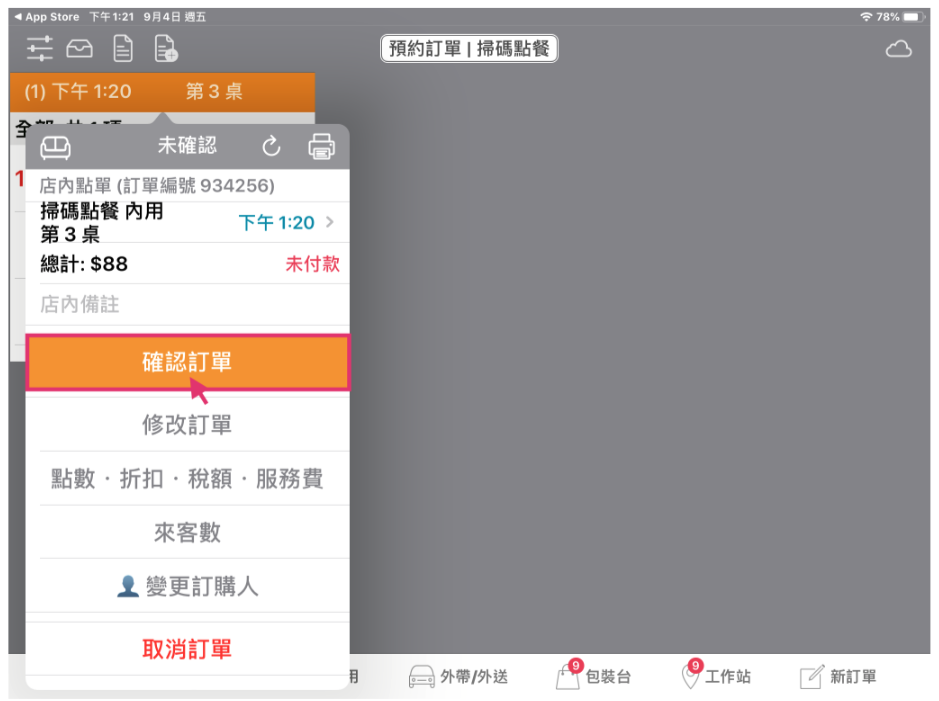Print the order using printer icon
This screenshot has height=701, width=939.
(x=321, y=147)
